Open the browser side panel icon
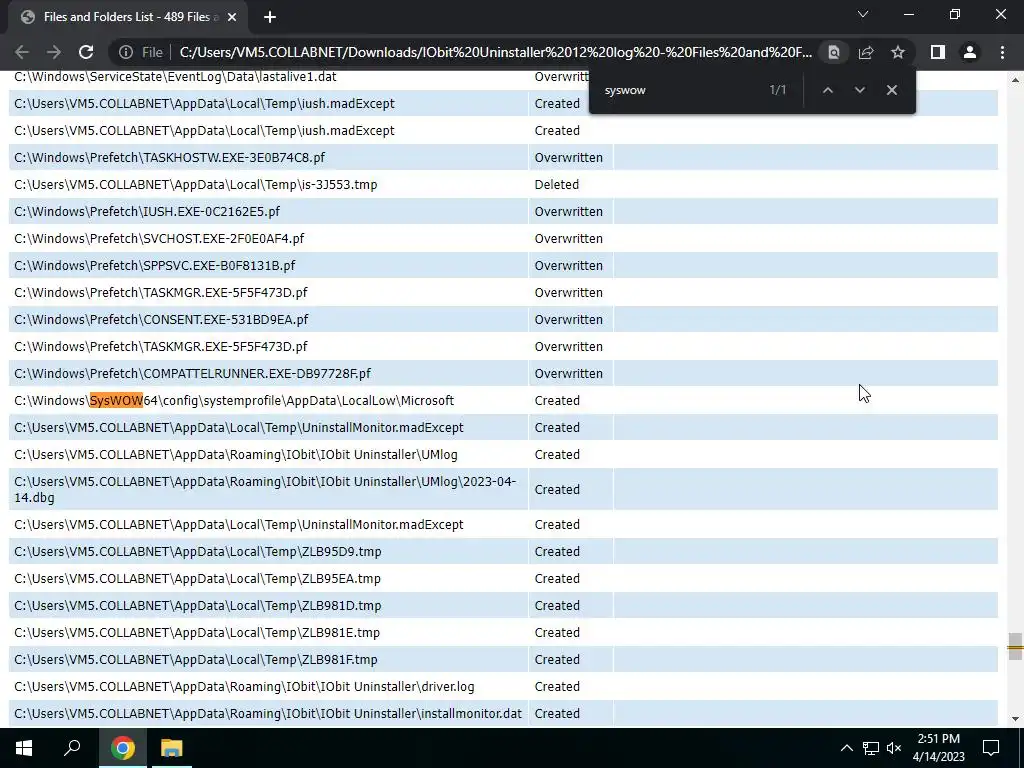 click(x=938, y=52)
